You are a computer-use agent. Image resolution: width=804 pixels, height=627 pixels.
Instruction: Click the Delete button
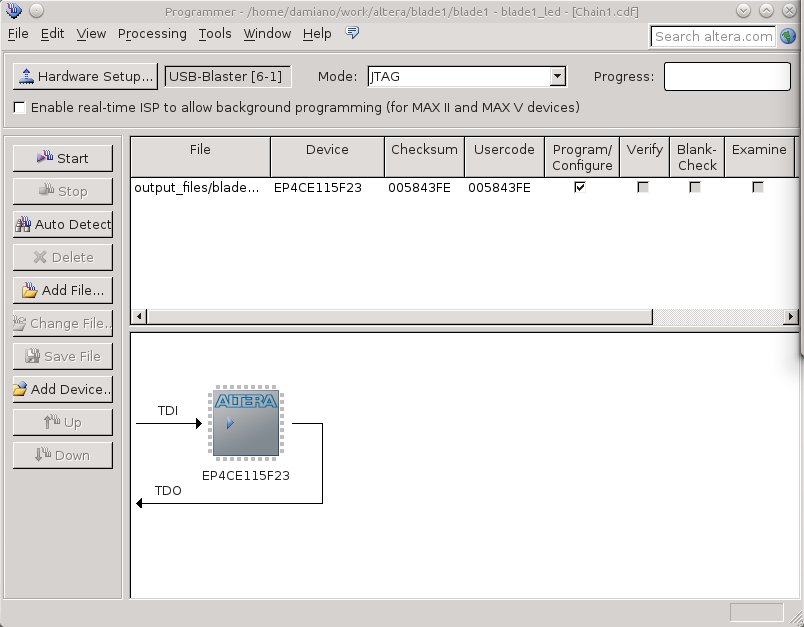(63, 257)
